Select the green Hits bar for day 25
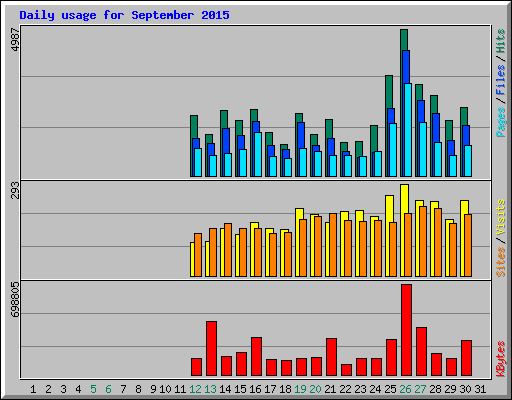This screenshot has height=400, width=512. coord(389,92)
